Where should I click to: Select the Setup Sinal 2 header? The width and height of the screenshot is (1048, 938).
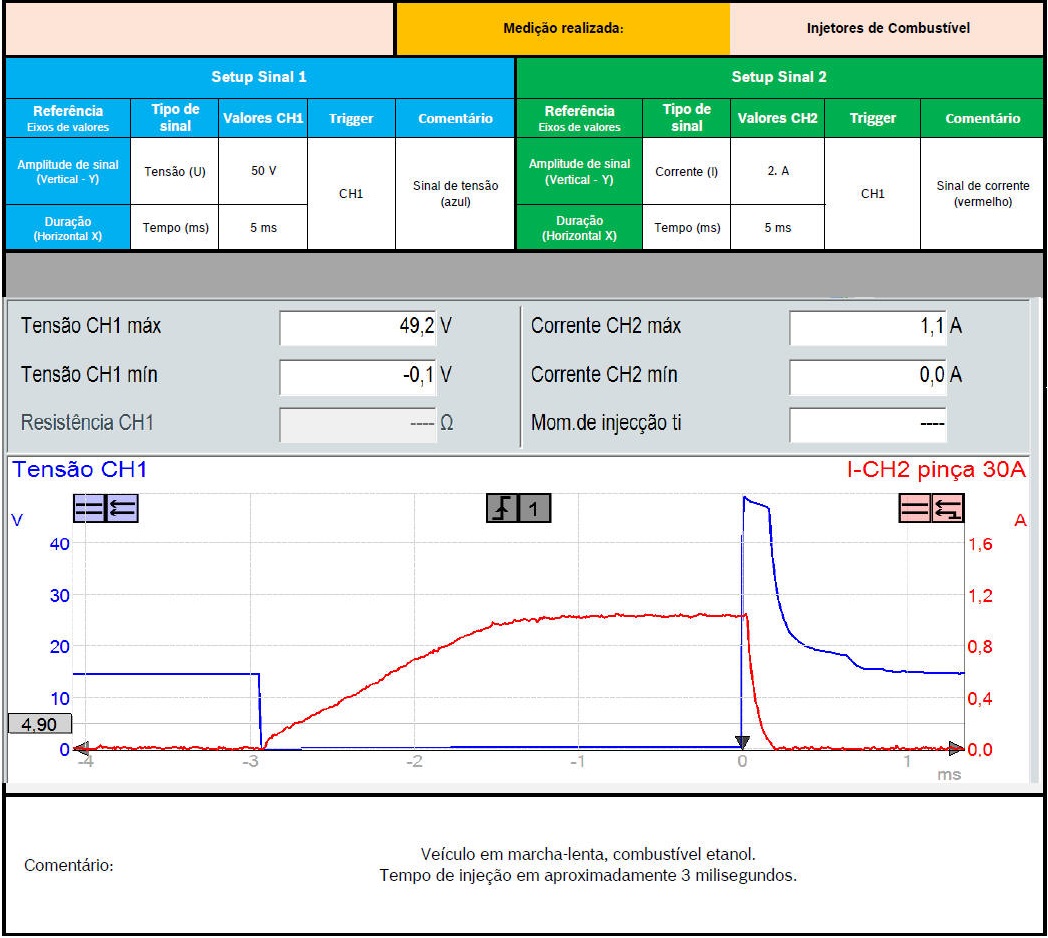[x=779, y=77]
